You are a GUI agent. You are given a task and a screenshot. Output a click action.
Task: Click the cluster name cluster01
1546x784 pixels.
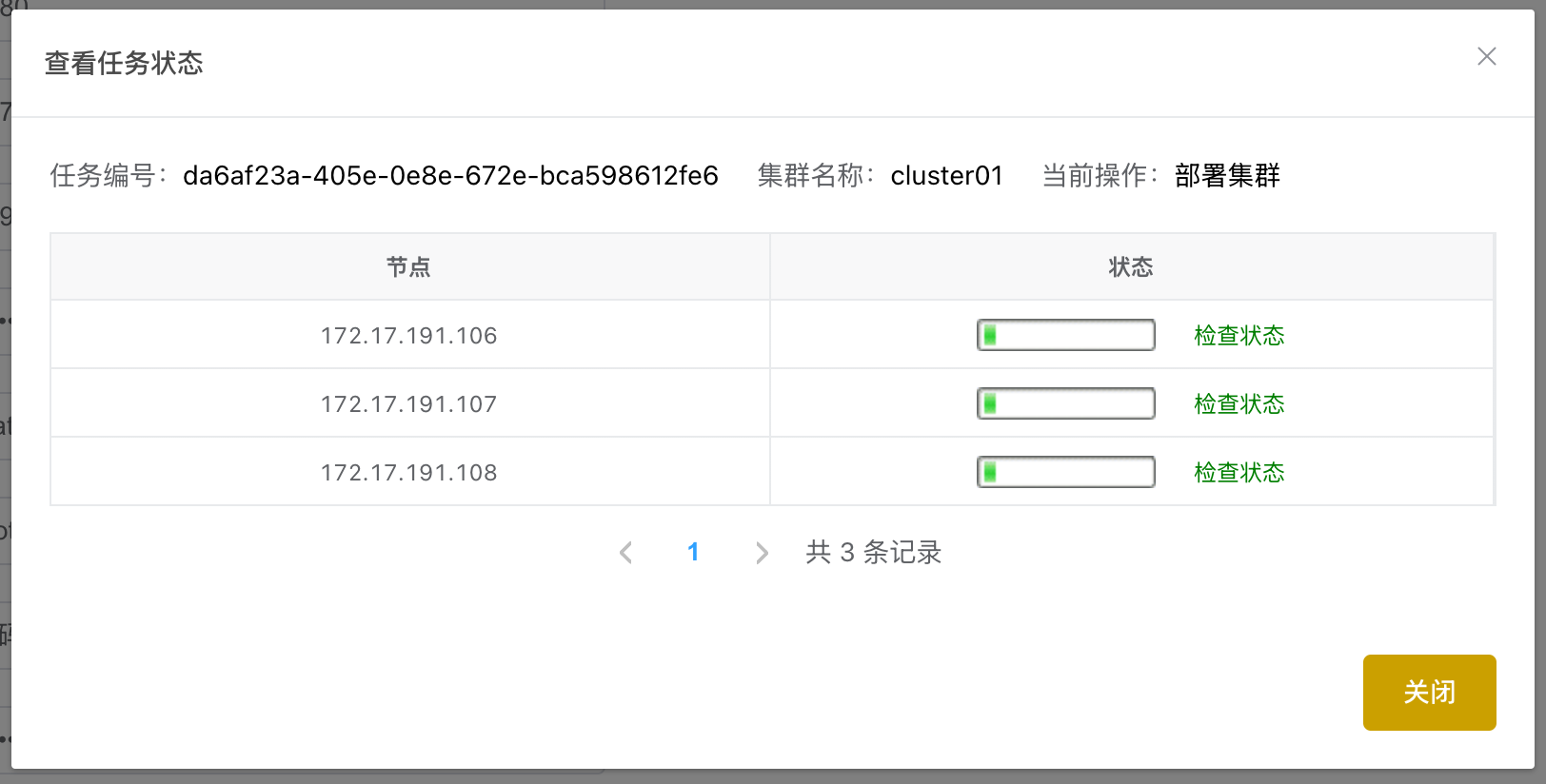(946, 176)
